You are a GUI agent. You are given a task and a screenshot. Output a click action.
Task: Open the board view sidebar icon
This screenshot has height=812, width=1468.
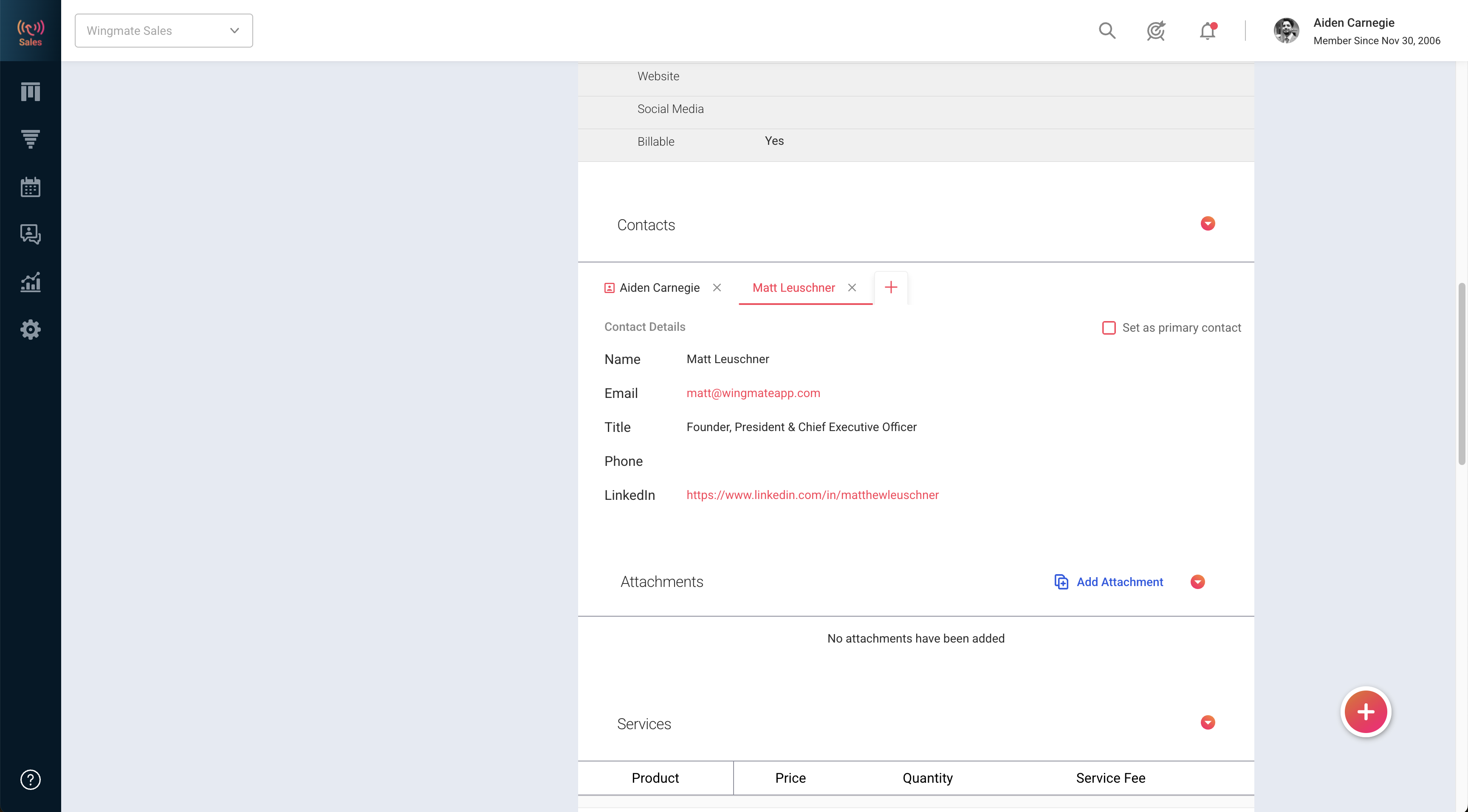click(x=30, y=92)
